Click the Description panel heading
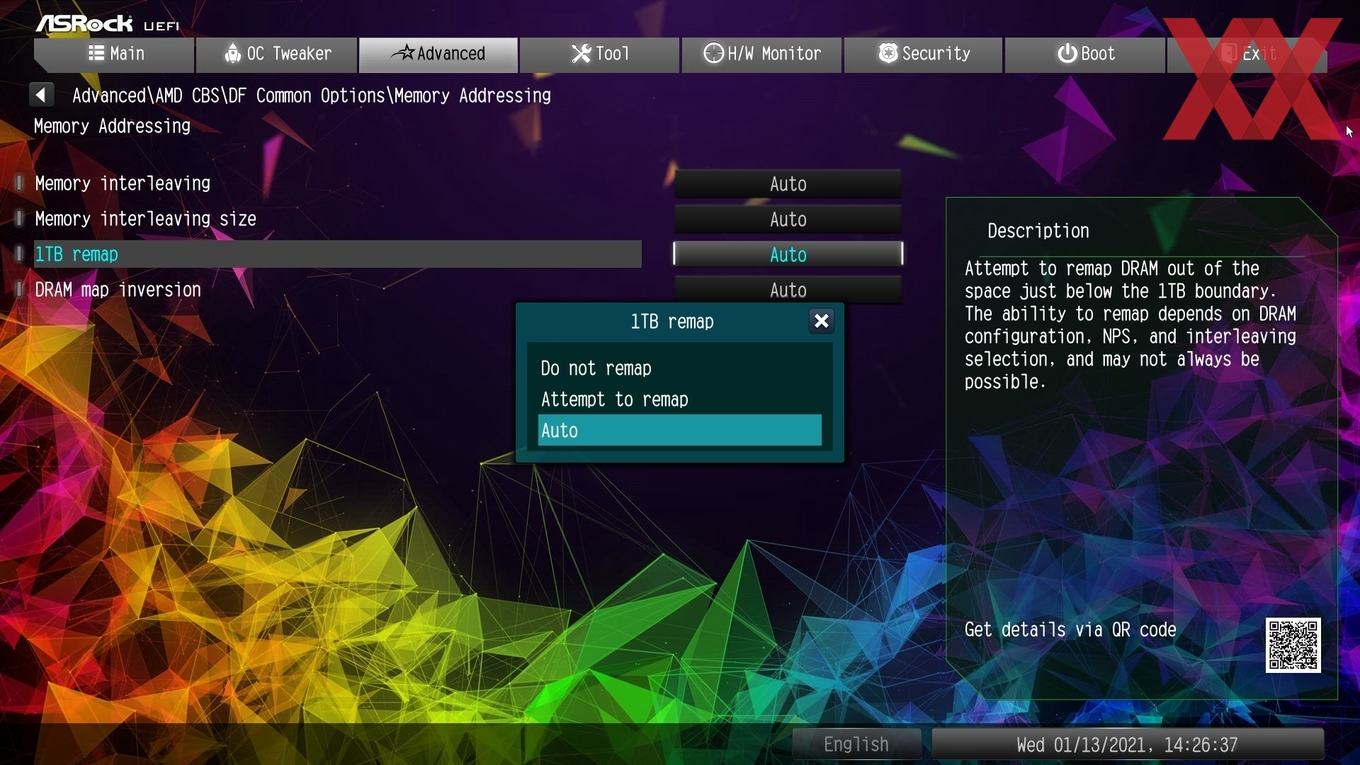Screen dimensions: 1360x765 pyautogui.click(x=1038, y=231)
